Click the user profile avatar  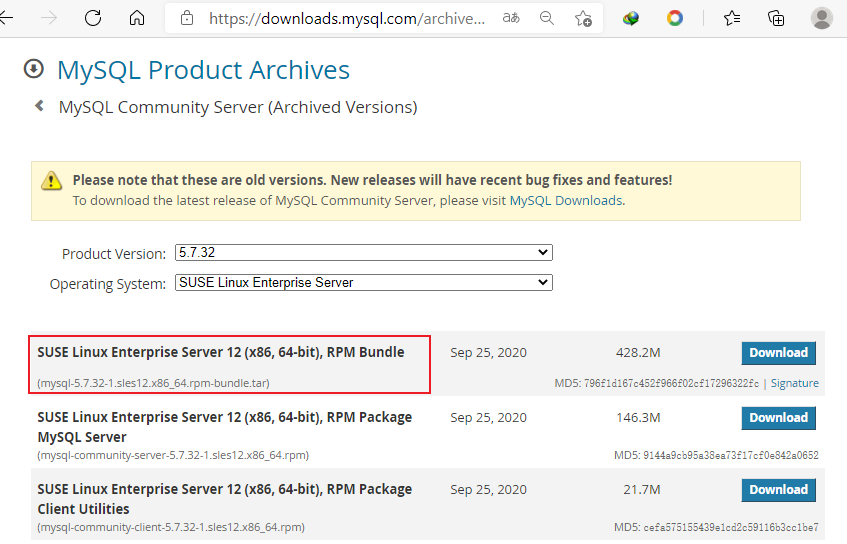point(822,18)
